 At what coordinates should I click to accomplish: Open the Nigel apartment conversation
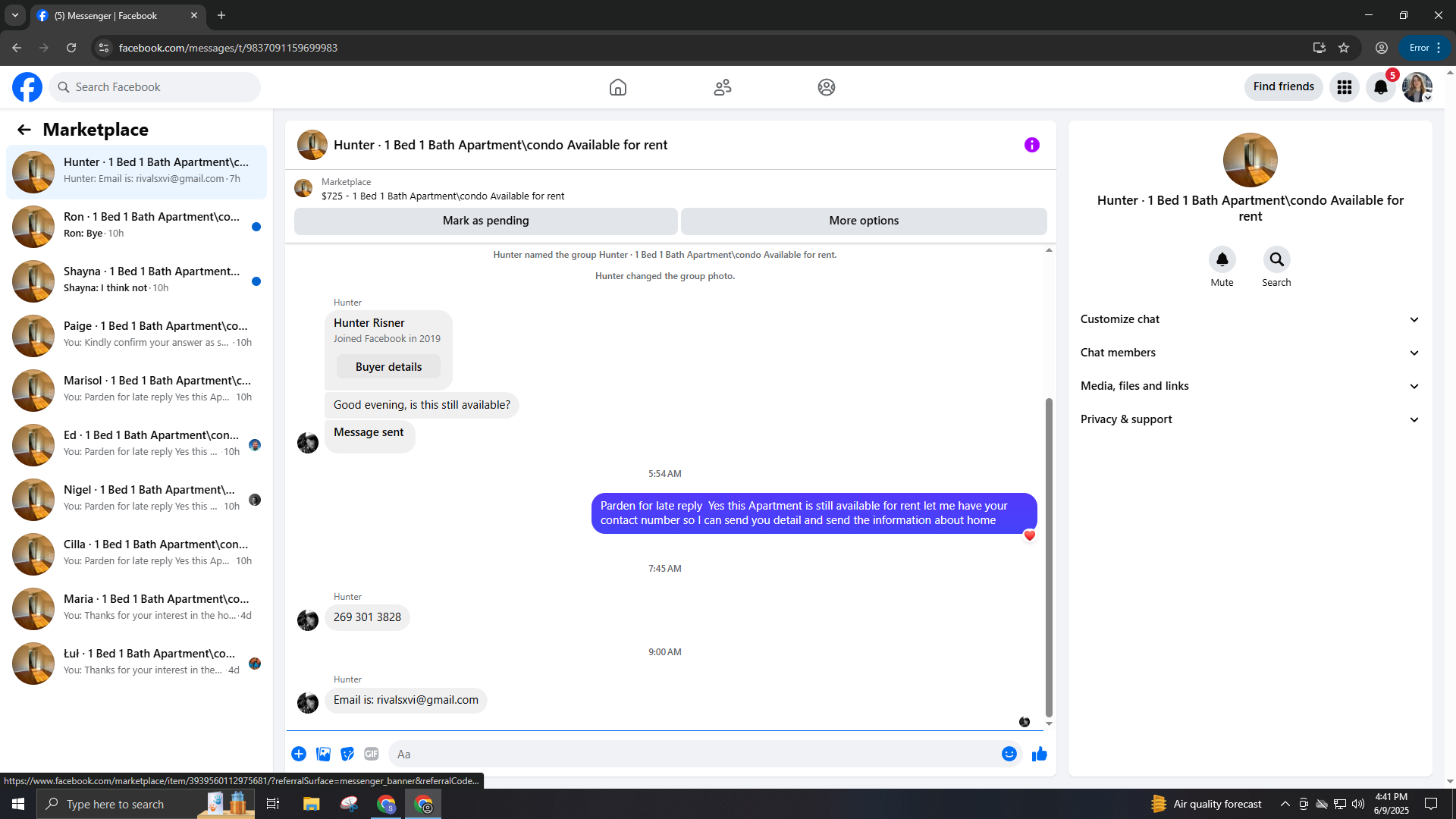coord(136,499)
